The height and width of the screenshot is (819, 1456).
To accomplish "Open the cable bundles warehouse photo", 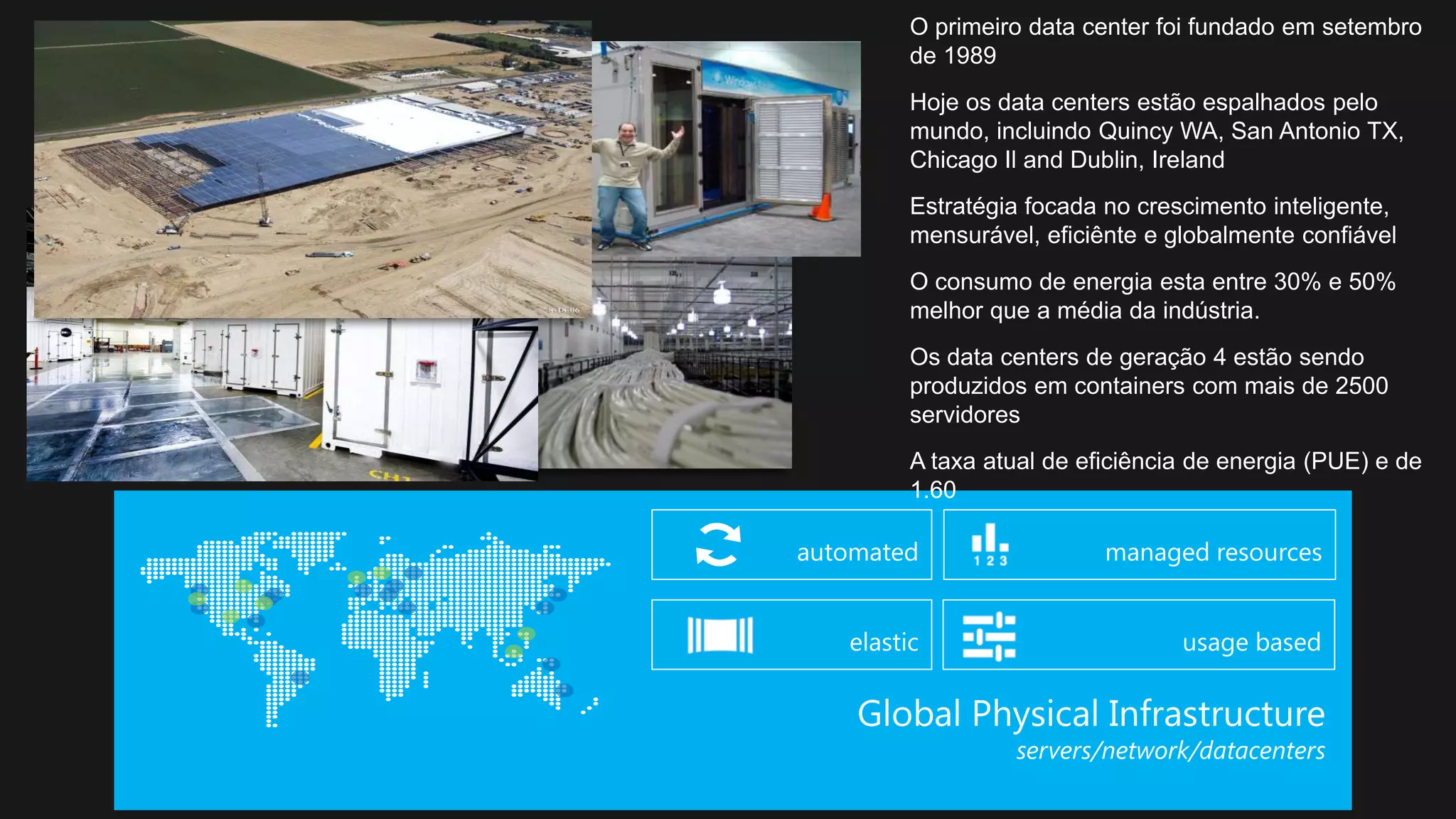I will pos(665,363).
